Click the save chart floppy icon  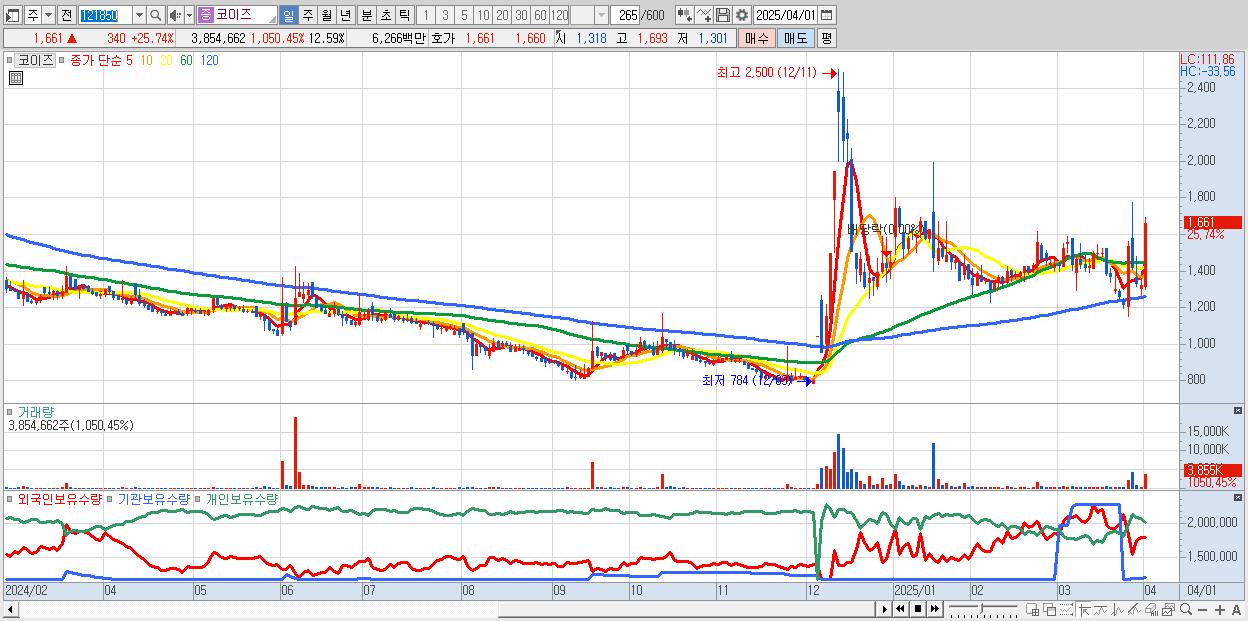tap(723, 15)
